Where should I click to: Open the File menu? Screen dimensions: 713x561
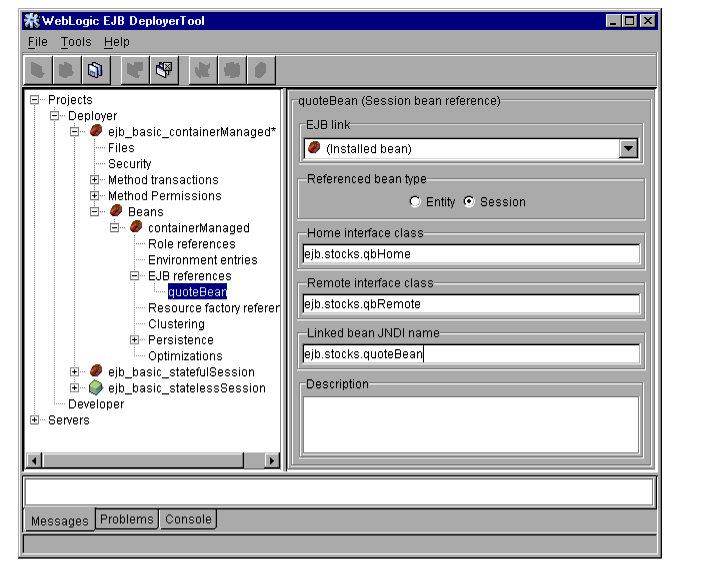pos(38,42)
